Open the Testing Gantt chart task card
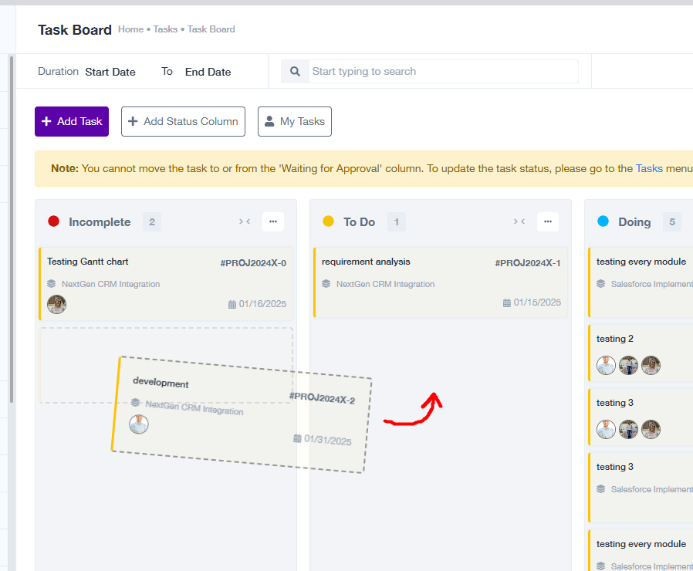 [x=166, y=284]
